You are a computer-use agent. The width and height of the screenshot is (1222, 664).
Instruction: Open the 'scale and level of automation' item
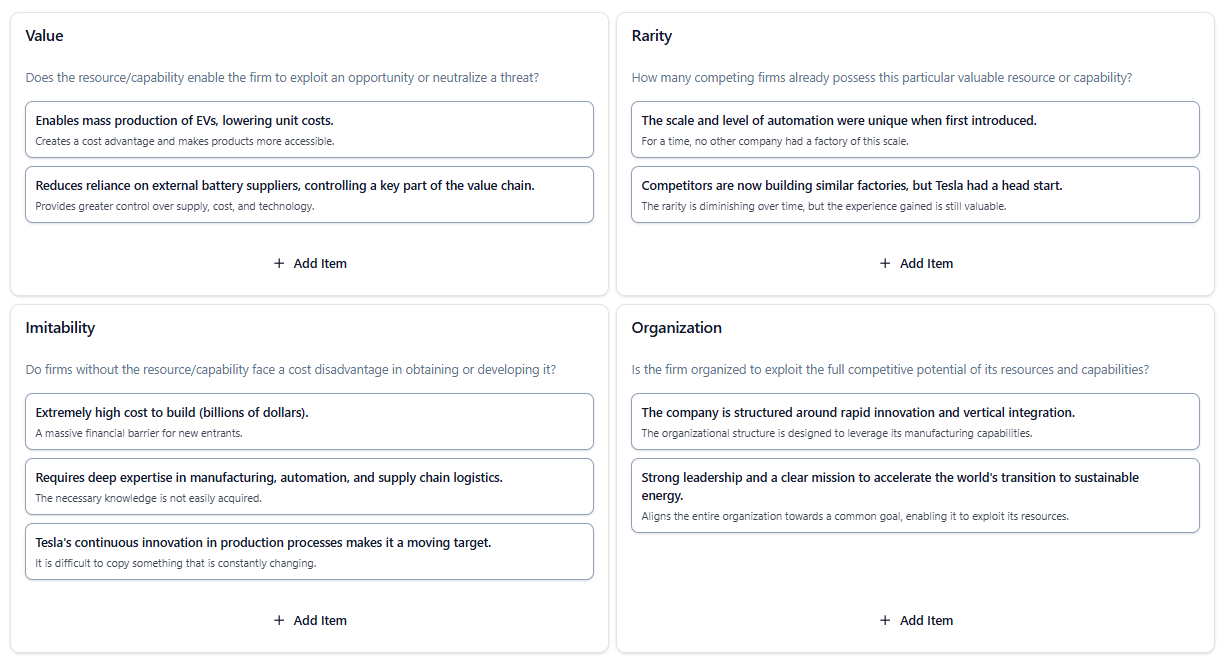tap(915, 129)
